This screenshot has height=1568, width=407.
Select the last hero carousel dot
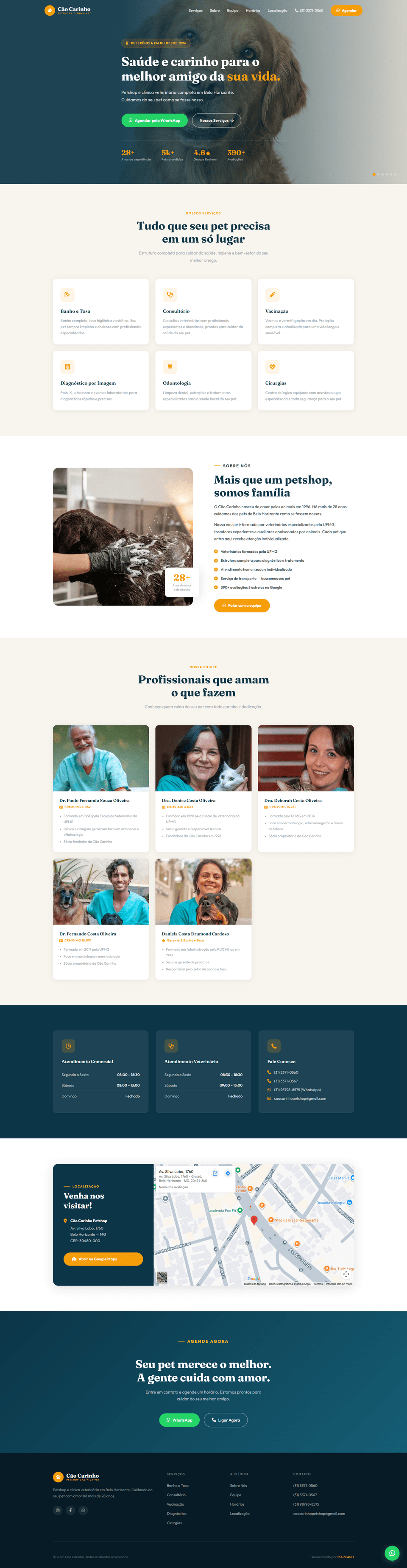pos(395,174)
